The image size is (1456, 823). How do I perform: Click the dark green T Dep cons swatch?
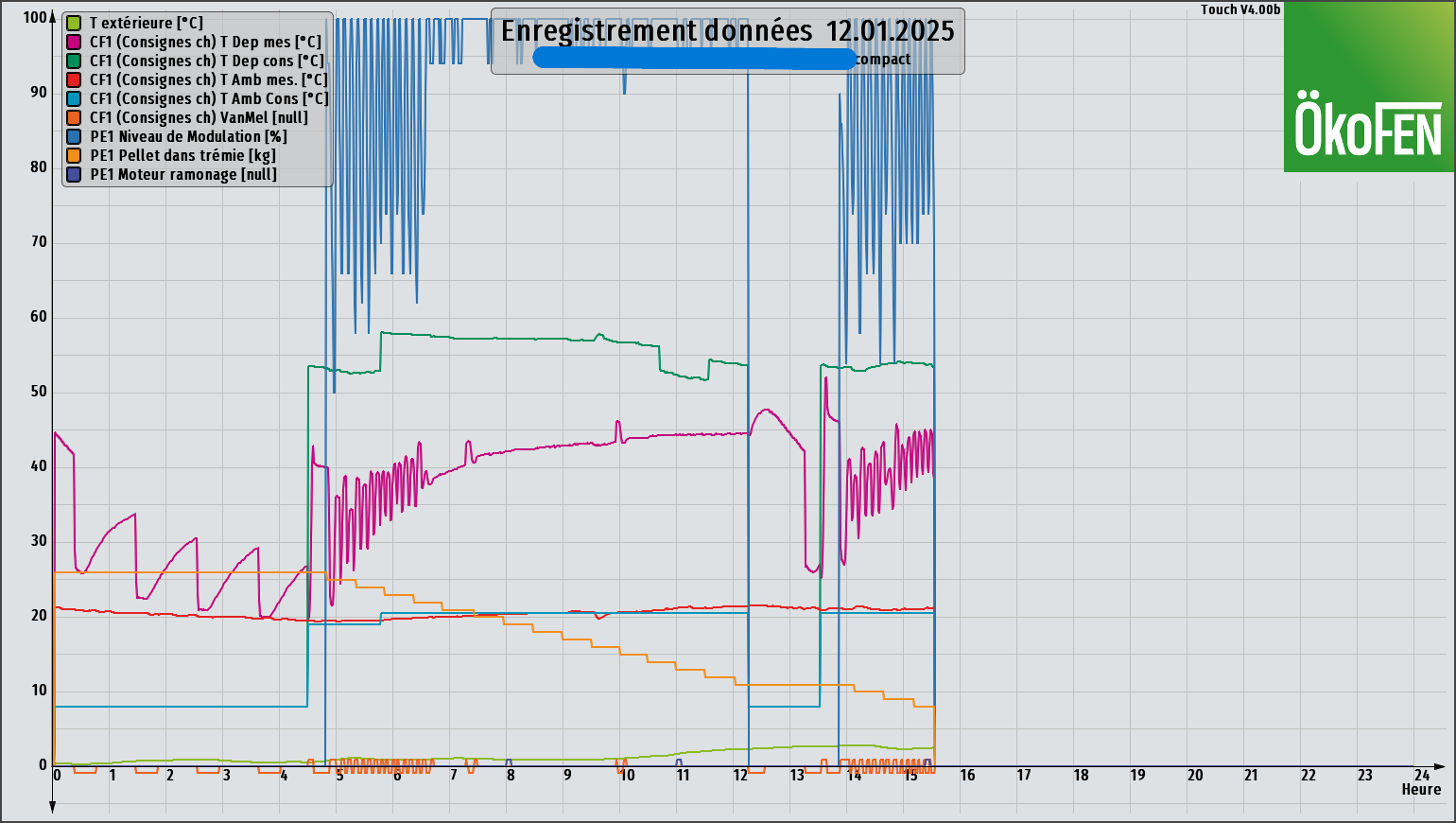74,61
